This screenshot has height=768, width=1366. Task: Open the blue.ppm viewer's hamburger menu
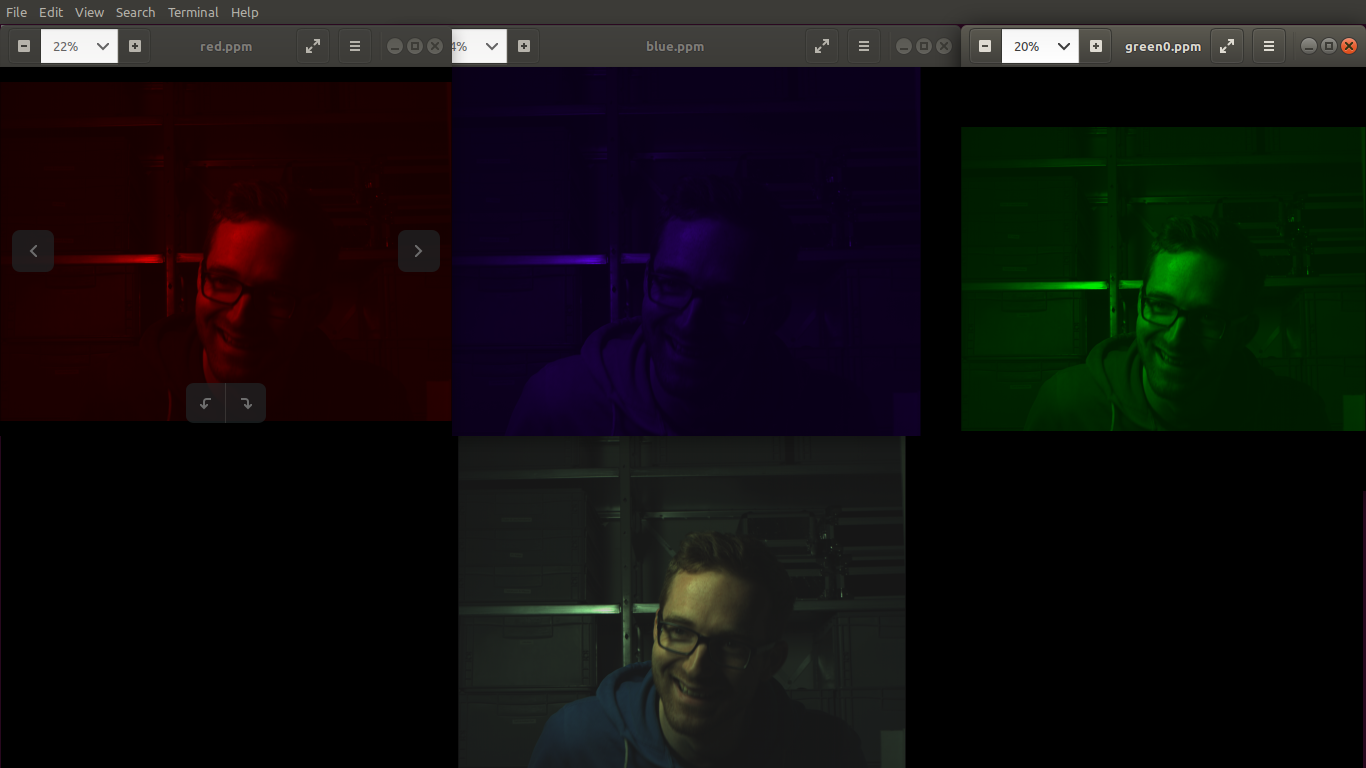coord(863,45)
